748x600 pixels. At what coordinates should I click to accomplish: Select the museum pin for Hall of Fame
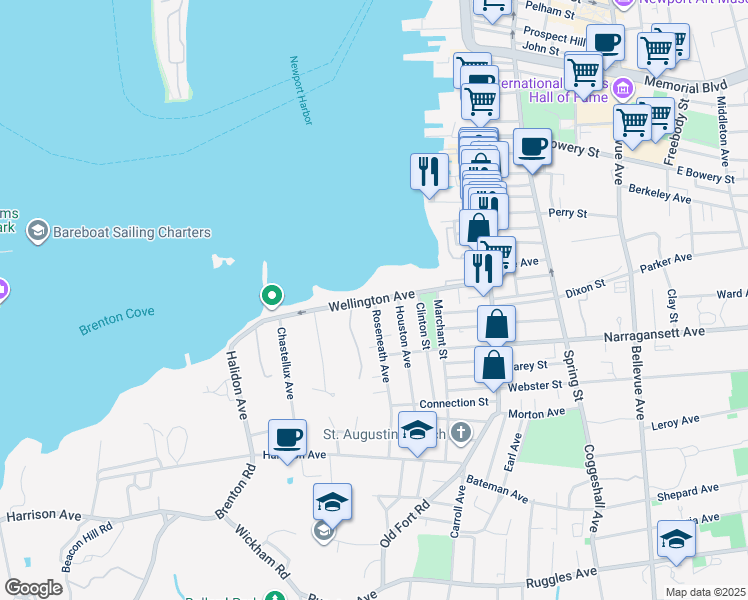[x=623, y=88]
